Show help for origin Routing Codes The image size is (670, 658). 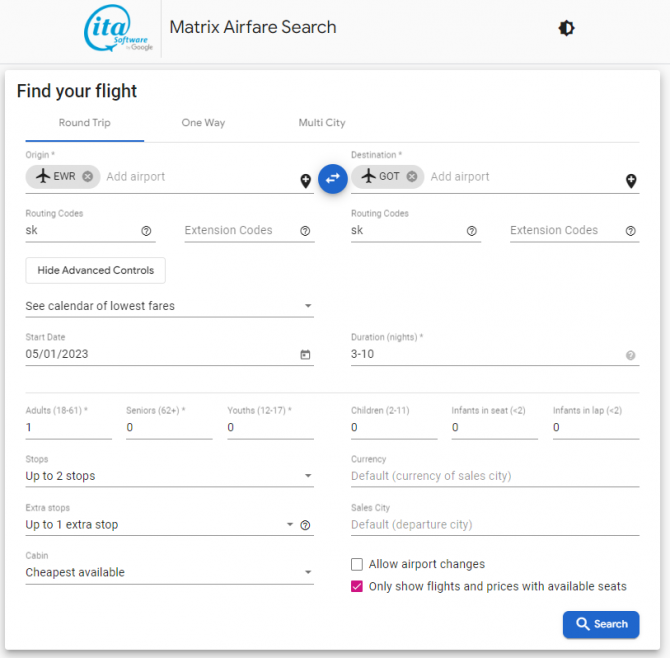[146, 231]
